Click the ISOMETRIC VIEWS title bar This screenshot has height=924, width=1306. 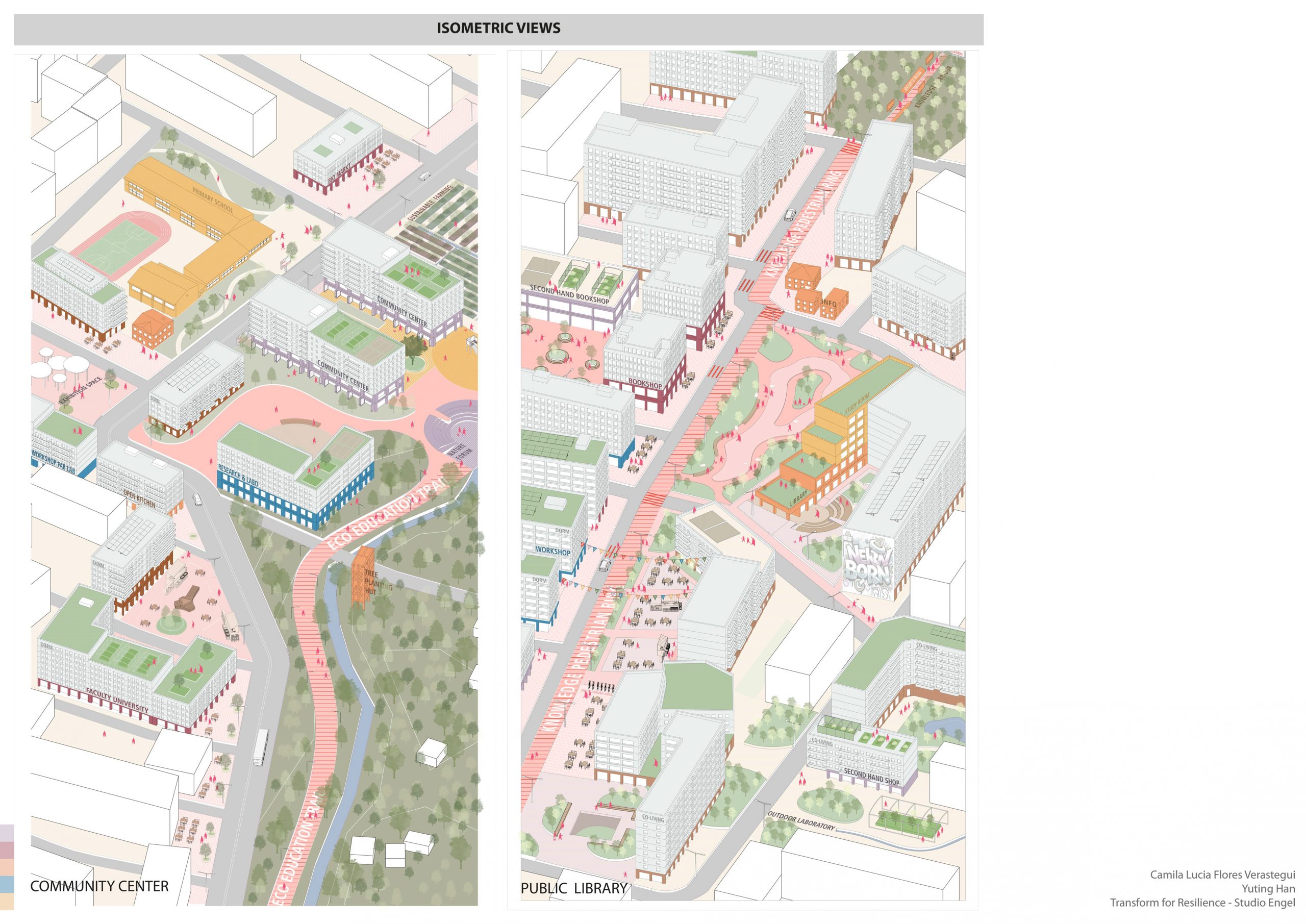click(x=498, y=29)
